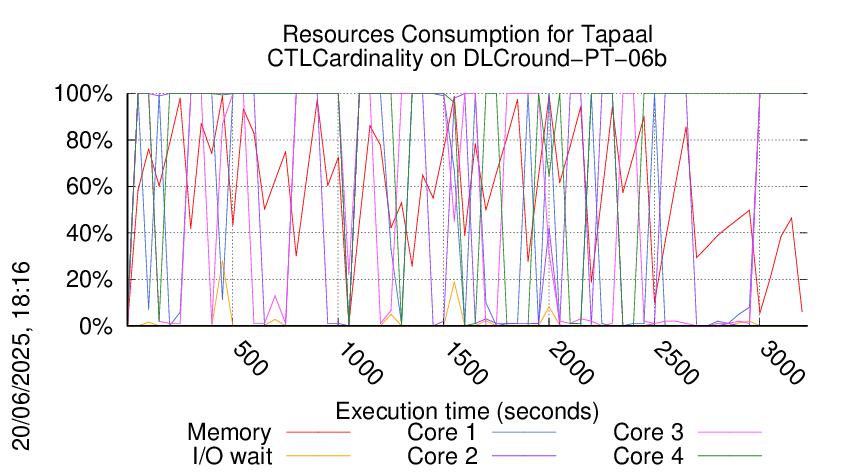Click the orange I/O wait legend line sample
850x475 pixels.
(318, 457)
